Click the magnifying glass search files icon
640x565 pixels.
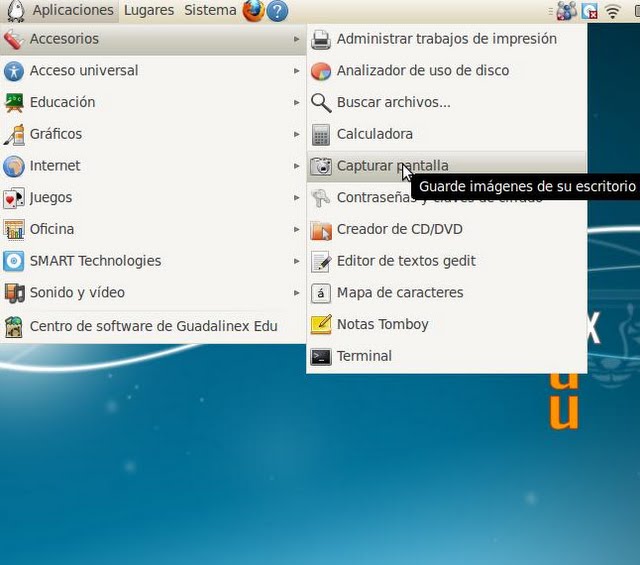click(321, 103)
